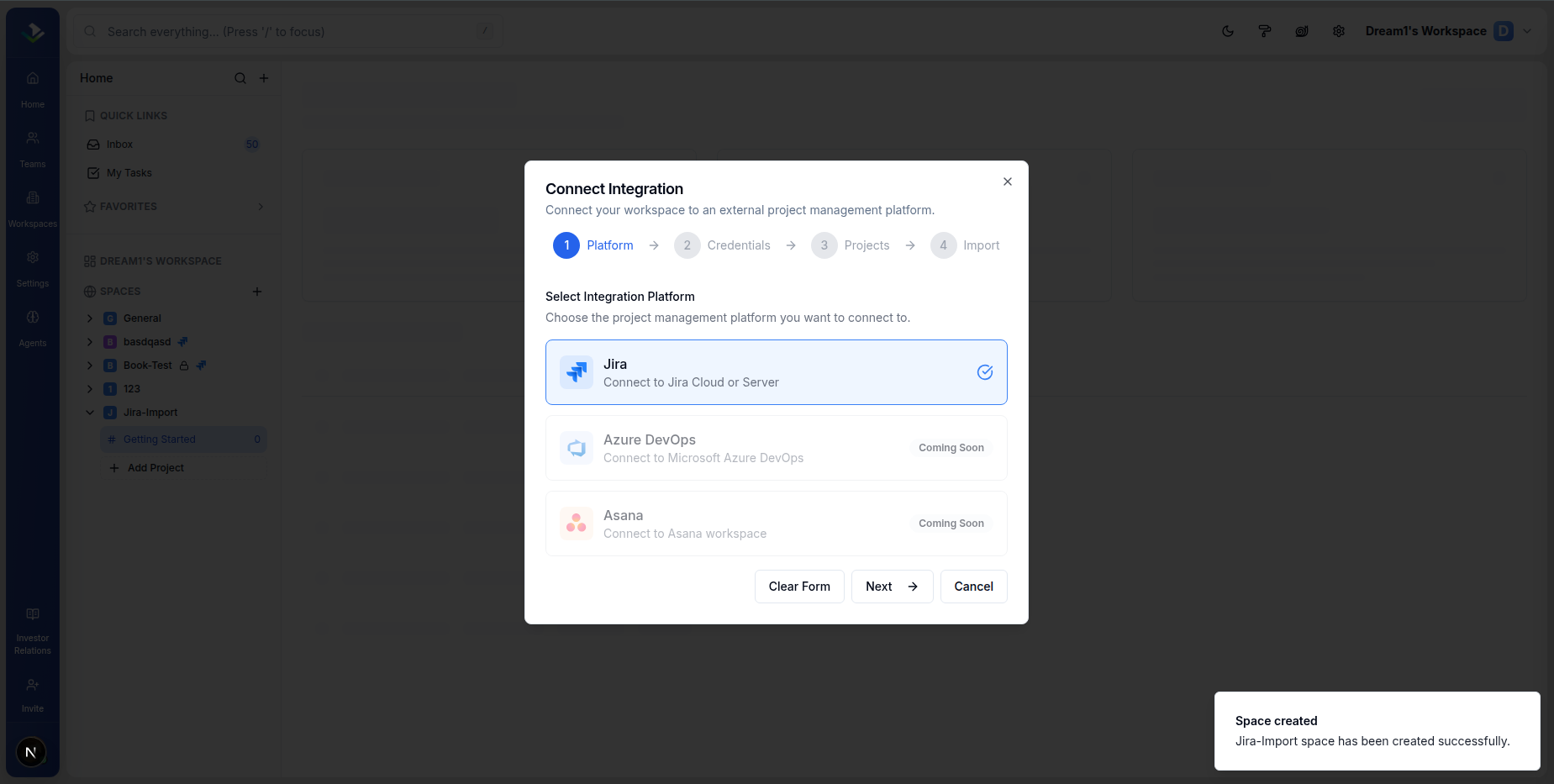
Task: Expand the Favorites section chevron
Action: [x=261, y=207]
